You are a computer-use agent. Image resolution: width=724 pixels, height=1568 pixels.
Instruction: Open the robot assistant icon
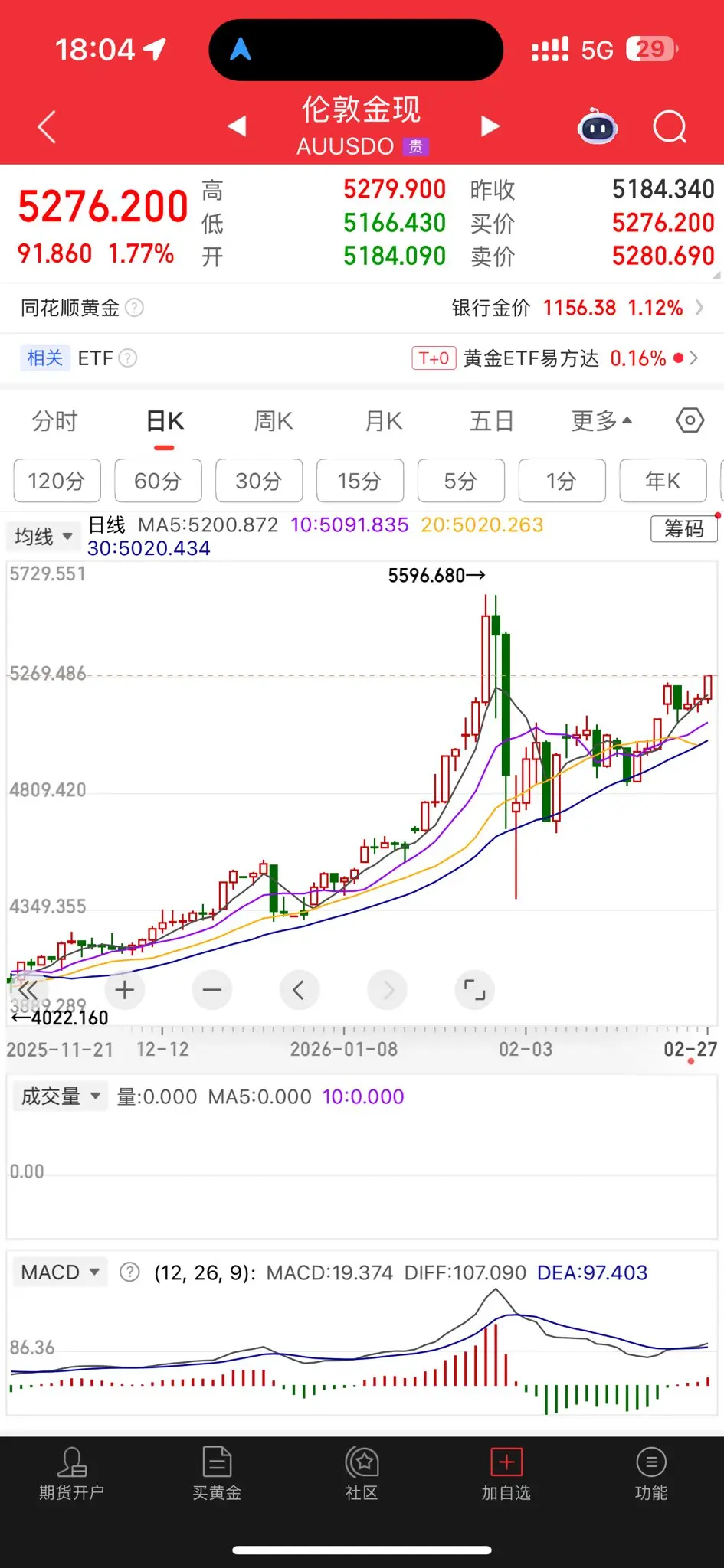pos(597,126)
